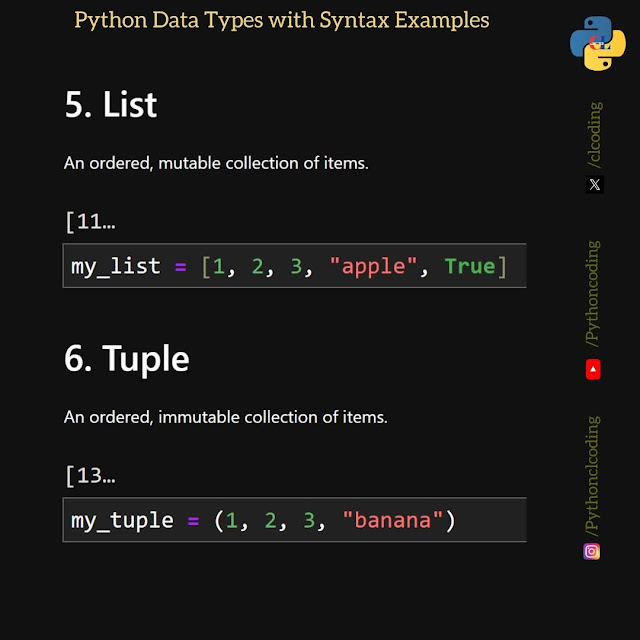Screen dimensions: 640x640
Task: Click the my_tuple code cell
Action: pyautogui.click(x=294, y=520)
